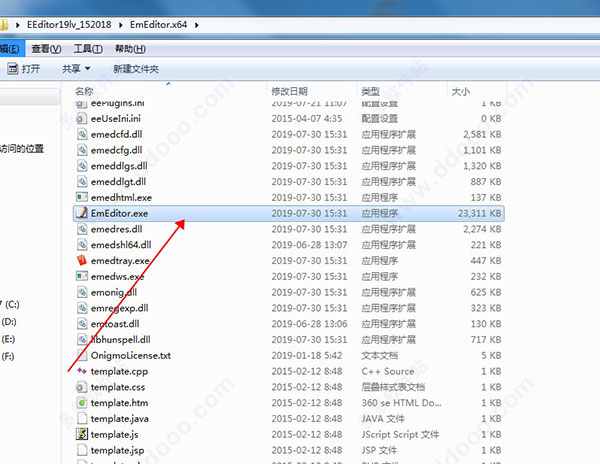Open the 帮助(H) menu
This screenshot has width=600, height=464.
[x=130, y=49]
